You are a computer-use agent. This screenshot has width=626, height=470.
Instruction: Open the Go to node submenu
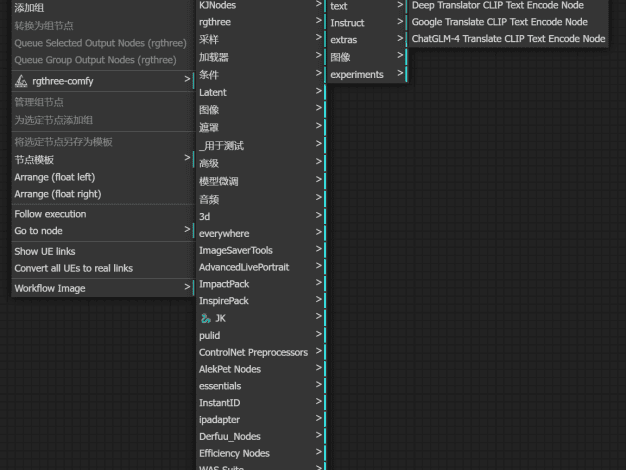[x=103, y=231]
